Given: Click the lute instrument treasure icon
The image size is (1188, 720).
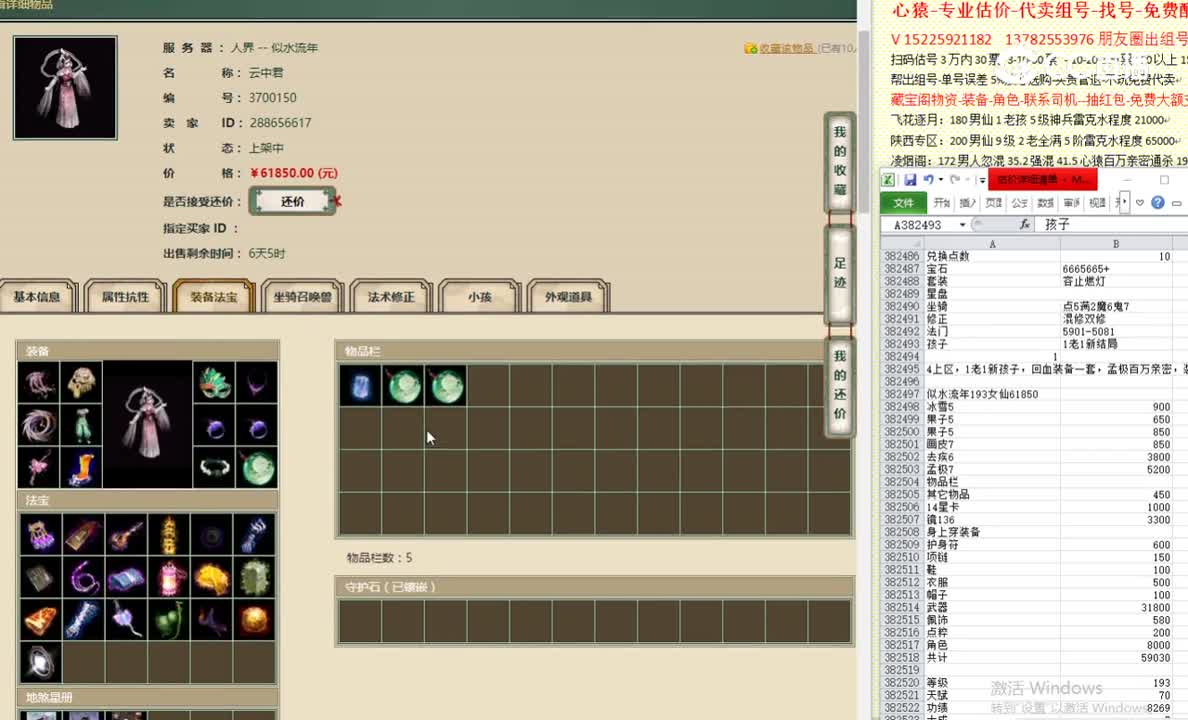Looking at the screenshot, I should (126, 535).
